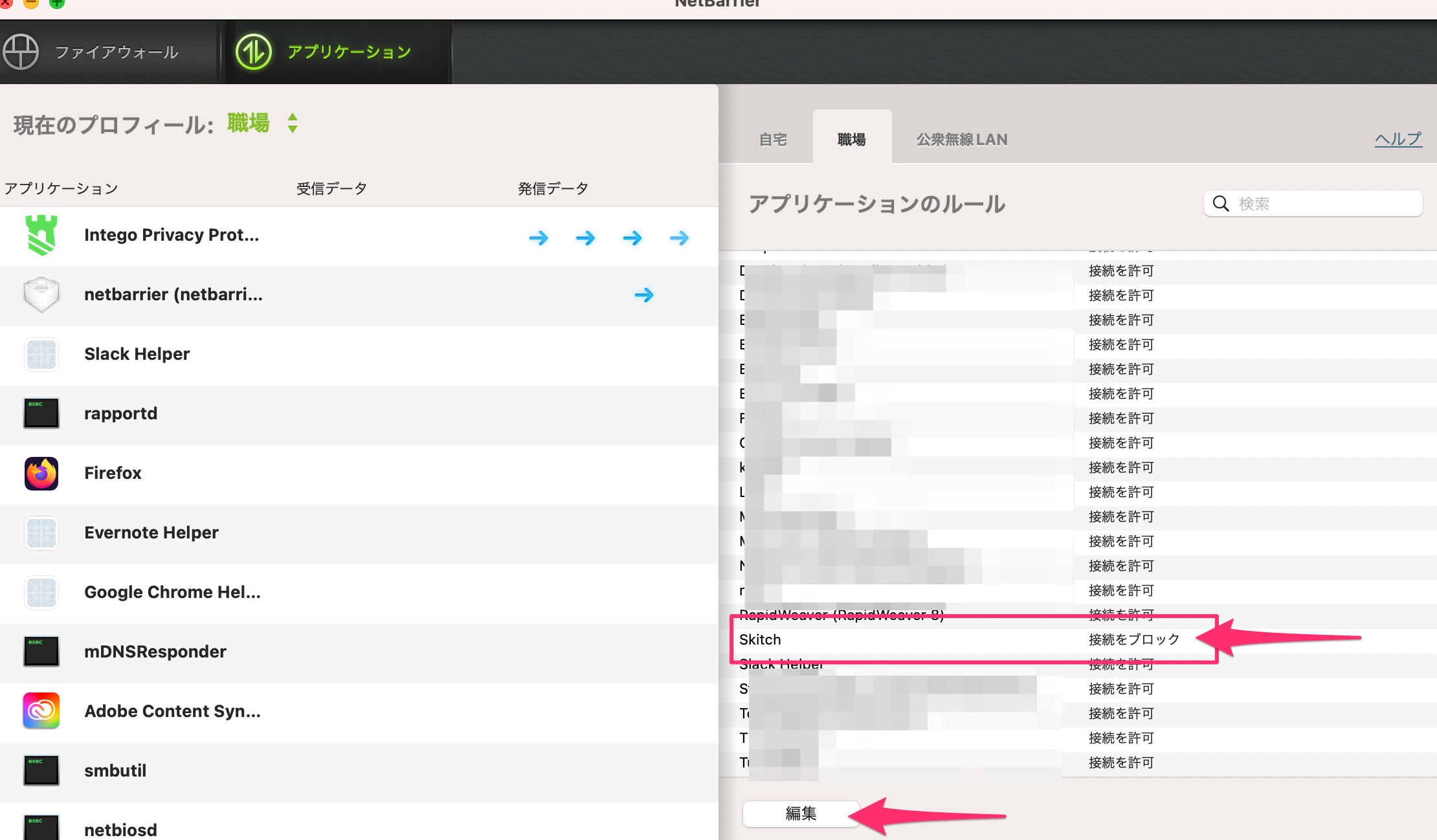Click the Adobe Content Sync icon

41,711
